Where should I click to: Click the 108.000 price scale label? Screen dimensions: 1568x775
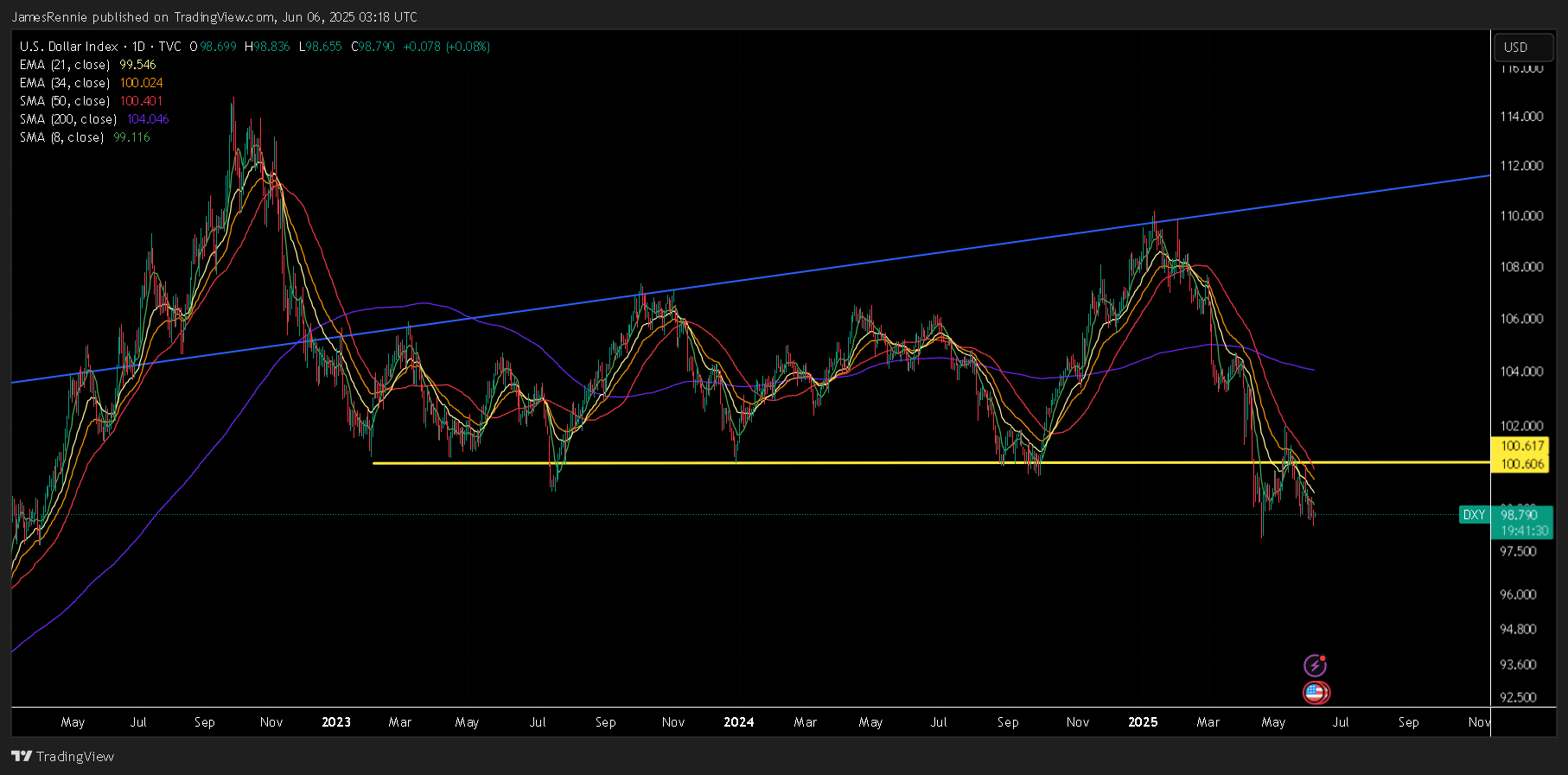click(1521, 267)
